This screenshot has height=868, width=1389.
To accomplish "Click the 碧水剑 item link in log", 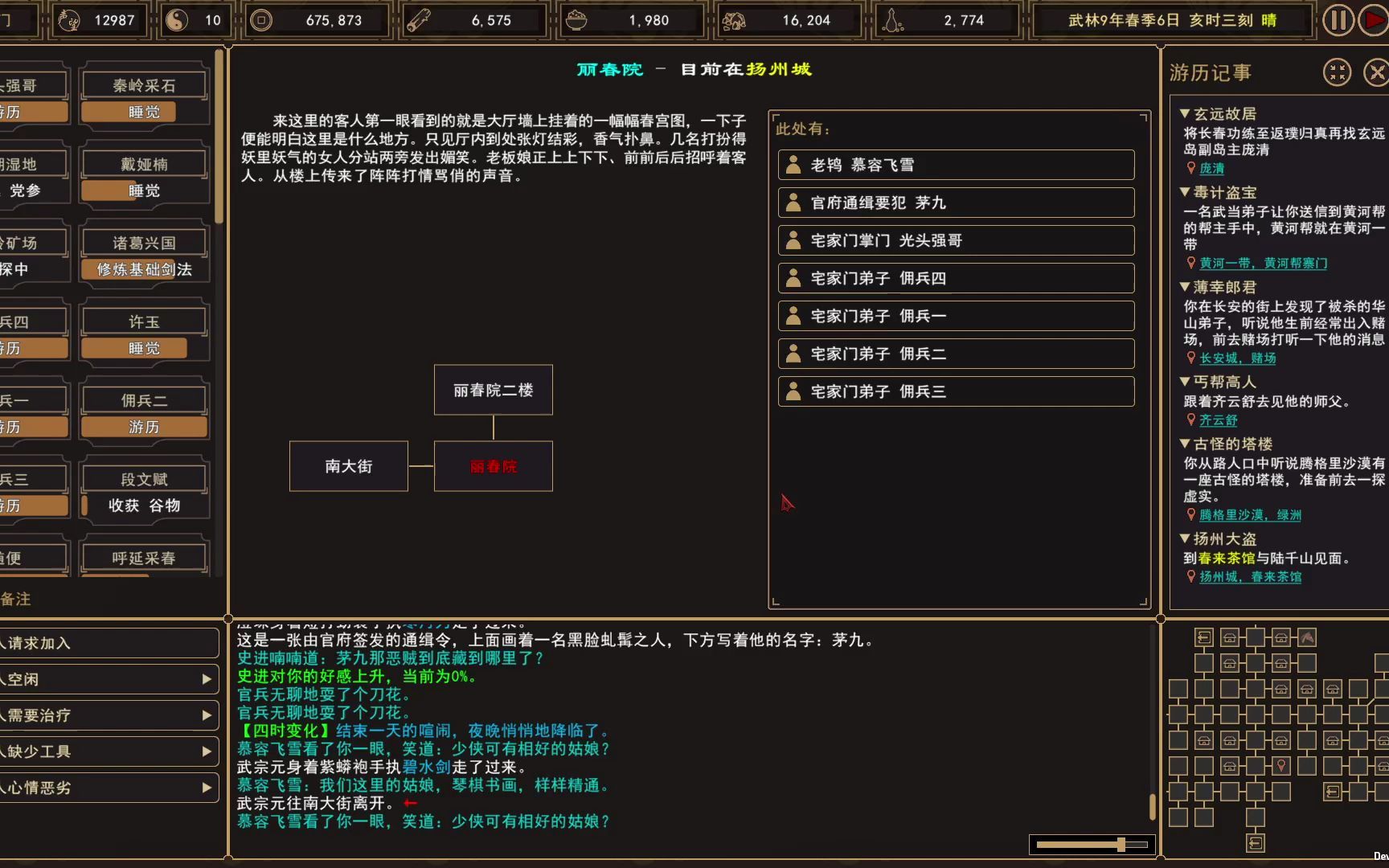I will pyautogui.click(x=426, y=767).
